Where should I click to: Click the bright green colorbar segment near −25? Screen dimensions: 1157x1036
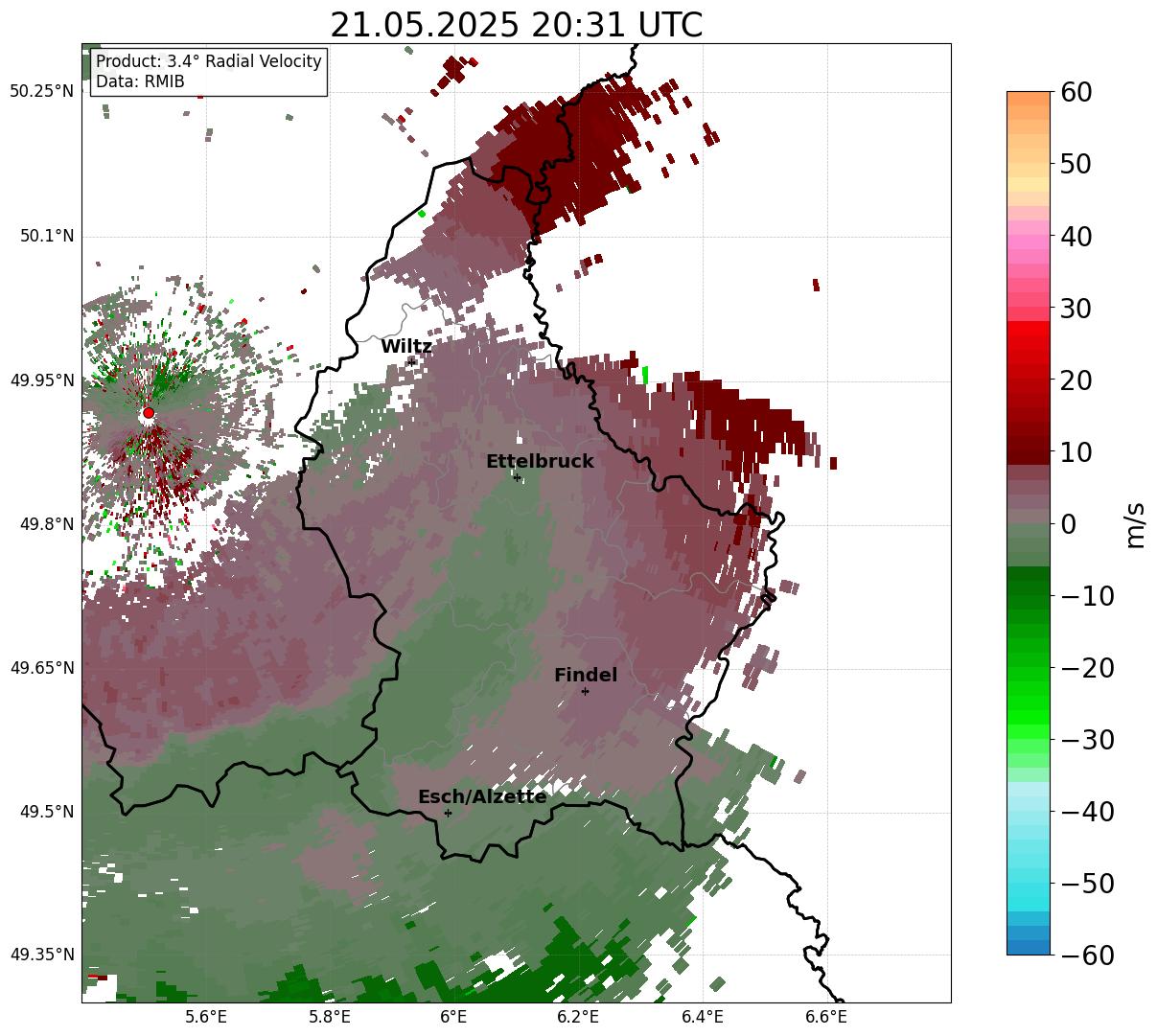click(x=1029, y=704)
